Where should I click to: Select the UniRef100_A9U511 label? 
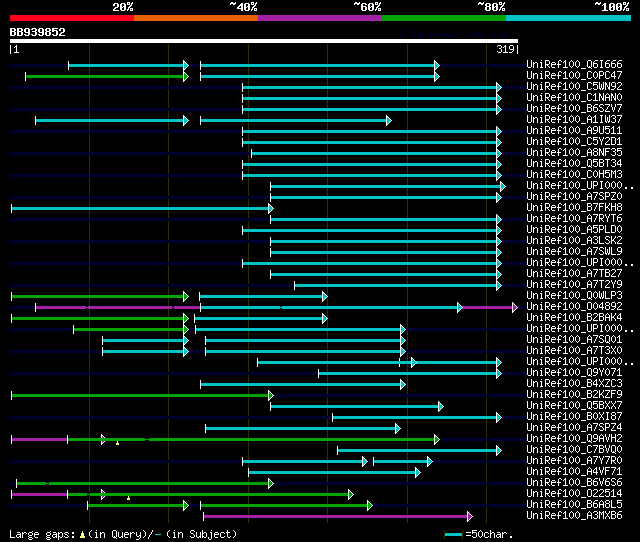[574, 130]
